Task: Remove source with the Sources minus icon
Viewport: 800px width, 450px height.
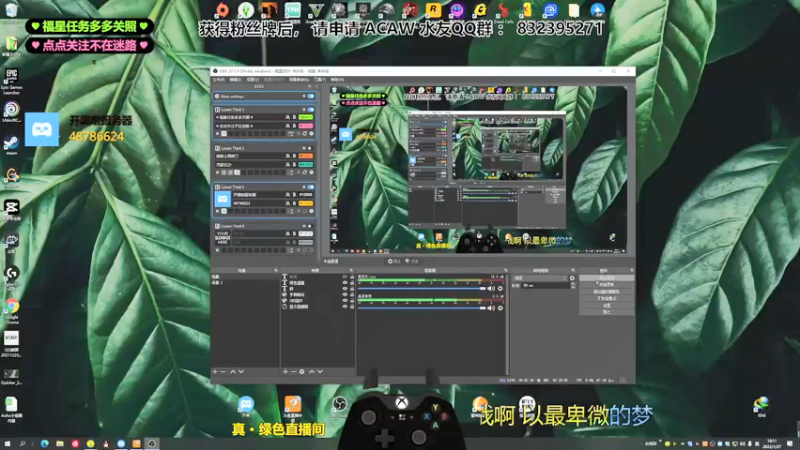Action: 293,372
